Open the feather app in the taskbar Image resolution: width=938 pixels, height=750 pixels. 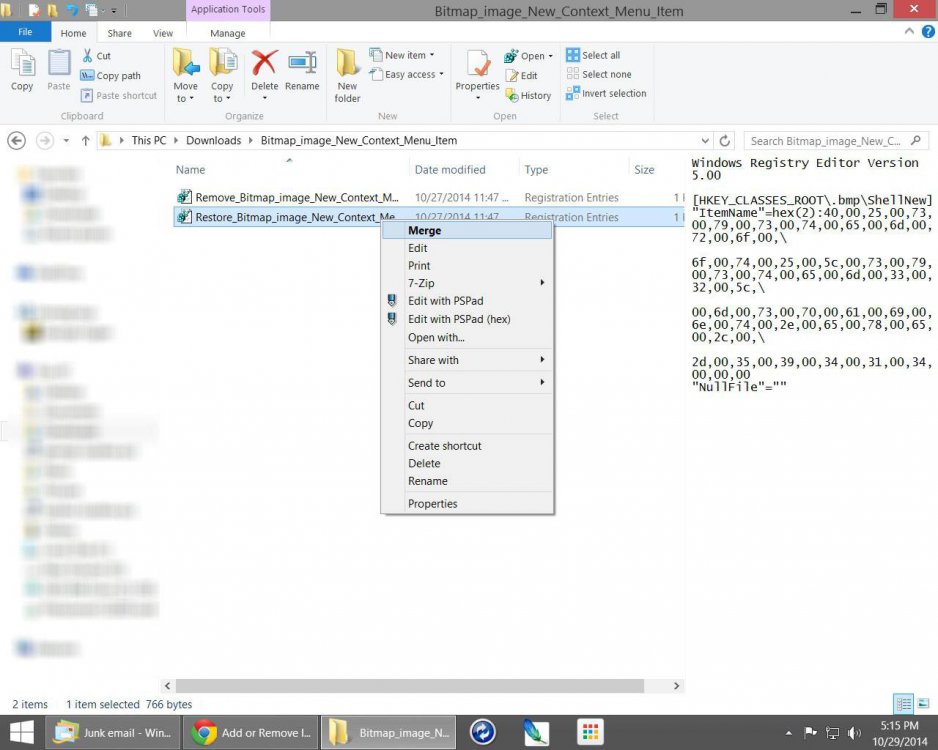point(536,733)
